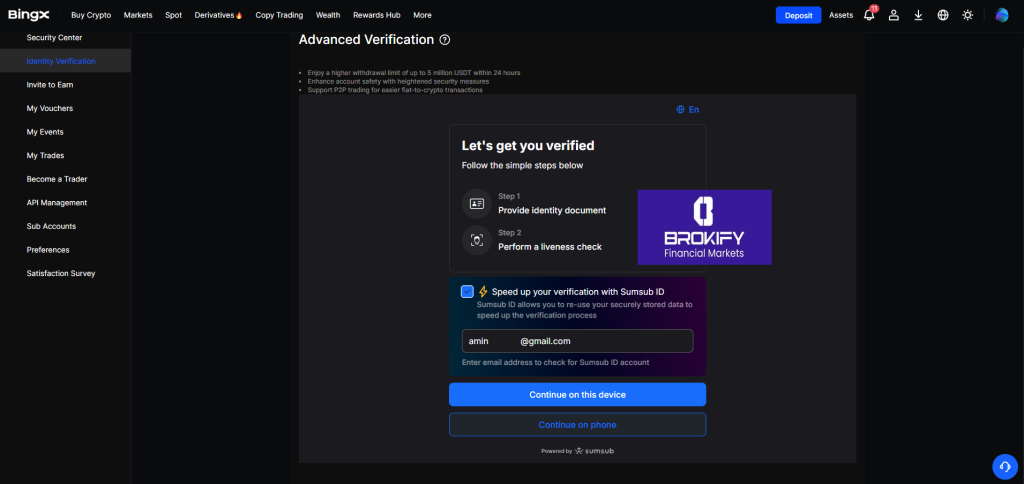Screen dimensions: 1024x484
Task: Uncheck Speed up verification with Sumsub ID
Action: [467, 292]
